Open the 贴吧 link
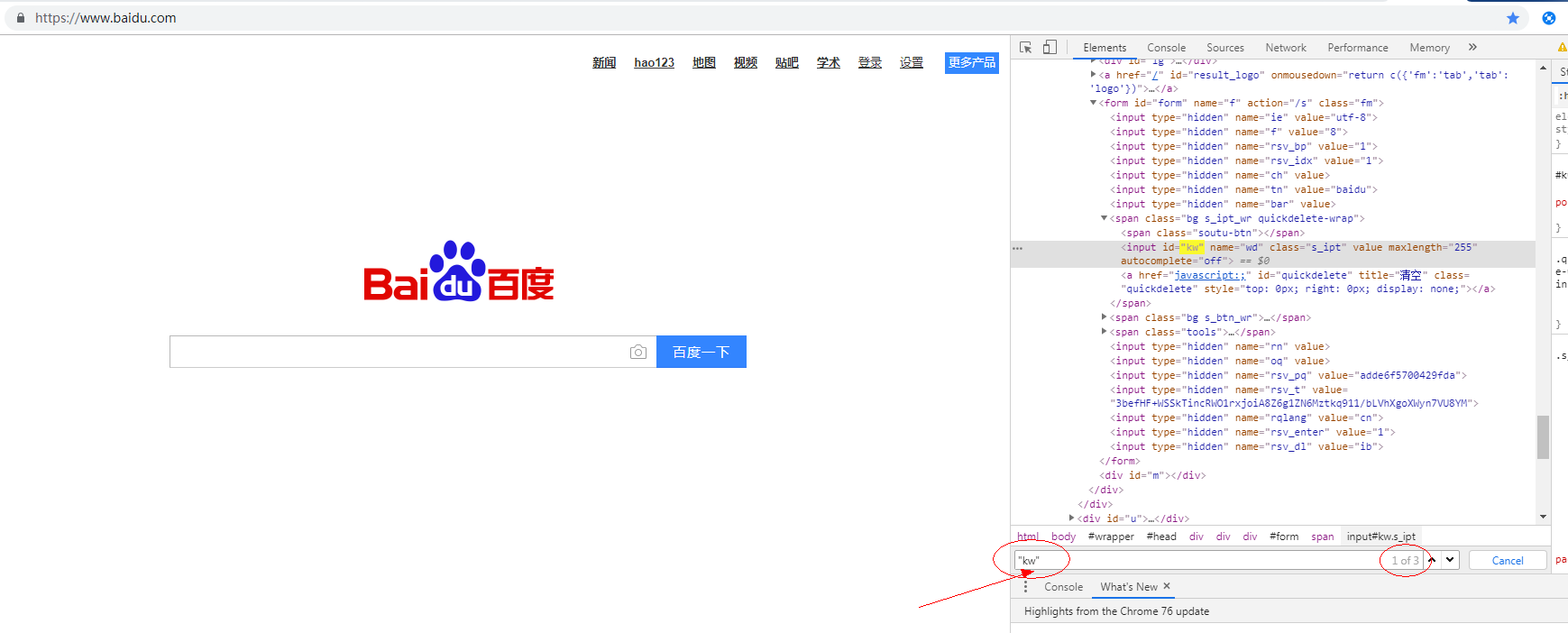 tap(787, 62)
